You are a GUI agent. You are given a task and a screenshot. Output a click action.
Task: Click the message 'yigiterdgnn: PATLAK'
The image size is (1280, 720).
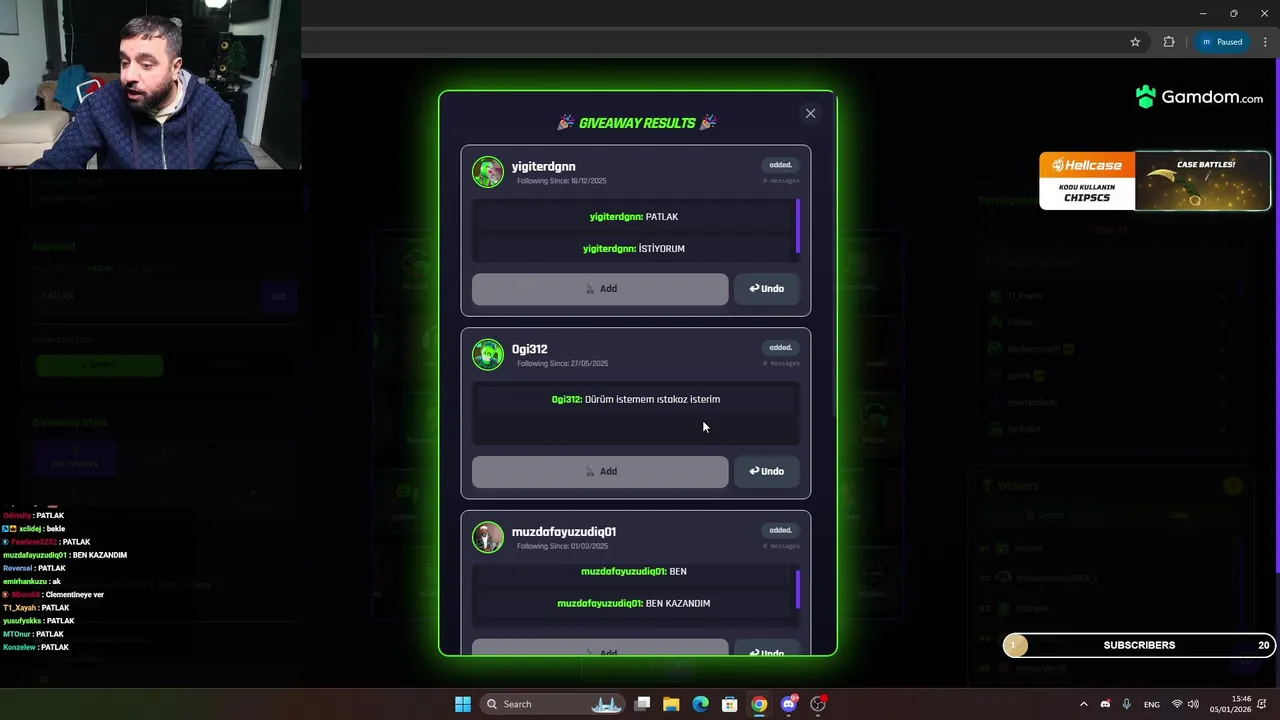634,217
